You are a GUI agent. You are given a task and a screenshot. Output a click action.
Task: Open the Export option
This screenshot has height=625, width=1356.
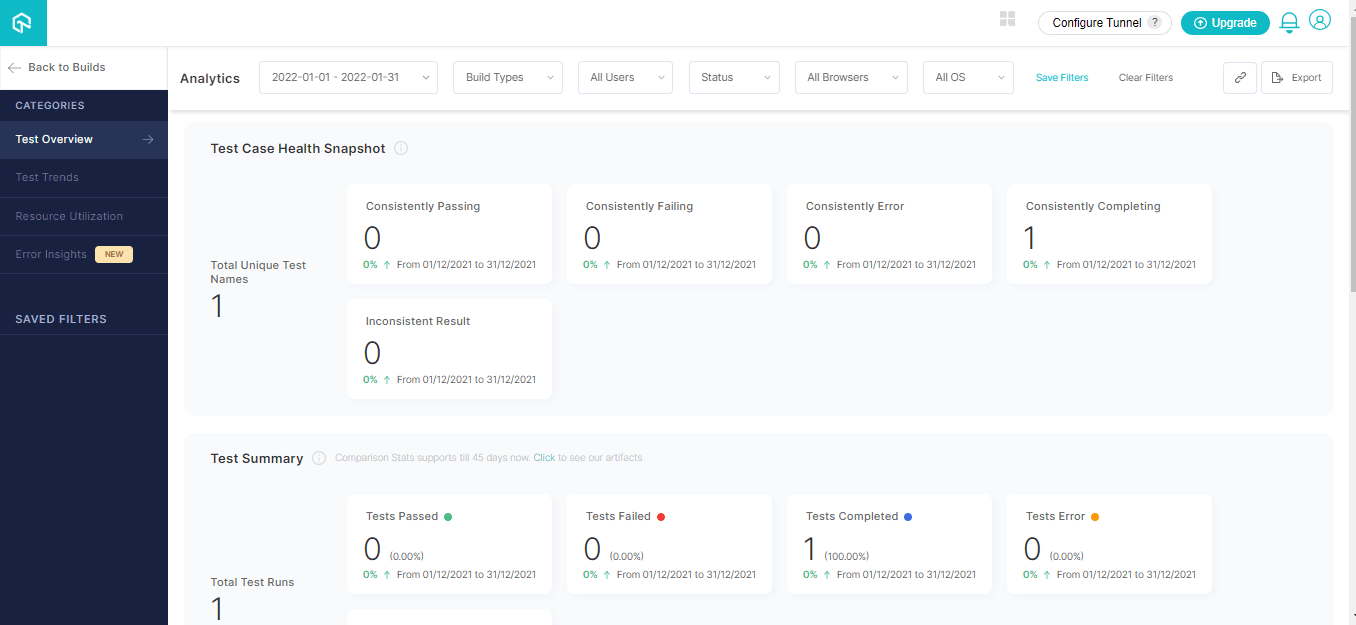pos(1296,77)
